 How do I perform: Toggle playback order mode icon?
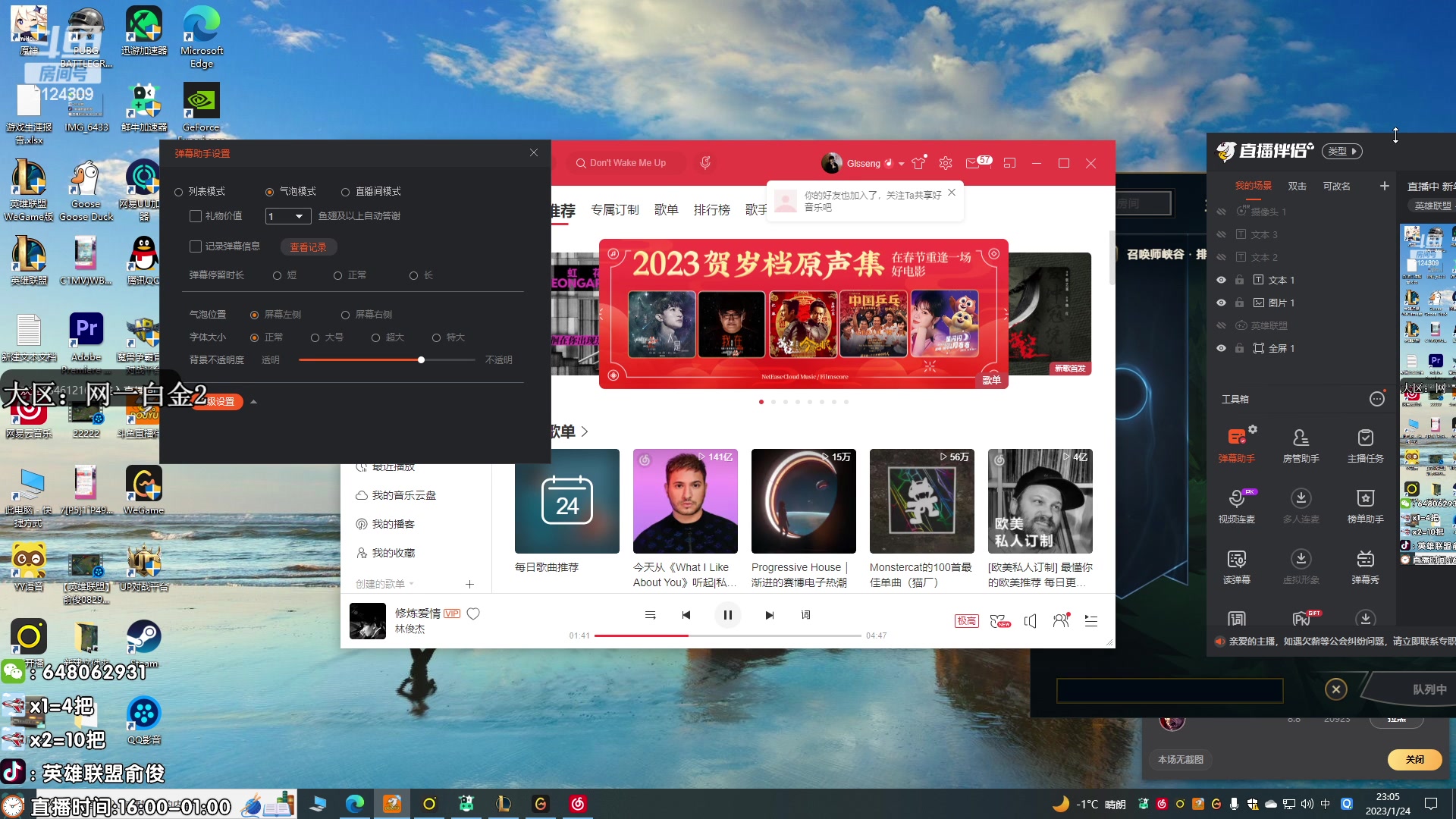pyautogui.click(x=650, y=615)
